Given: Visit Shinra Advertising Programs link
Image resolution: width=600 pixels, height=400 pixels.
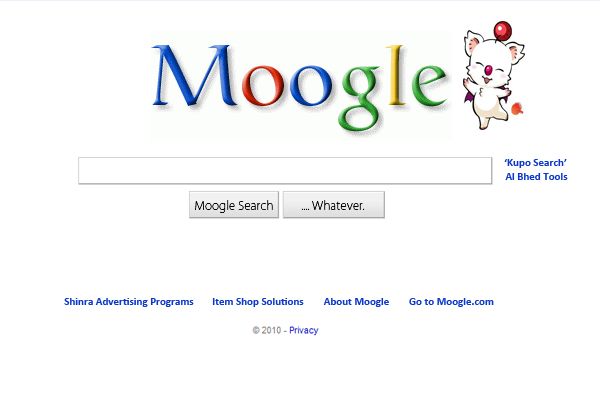Looking at the screenshot, I should tap(129, 302).
